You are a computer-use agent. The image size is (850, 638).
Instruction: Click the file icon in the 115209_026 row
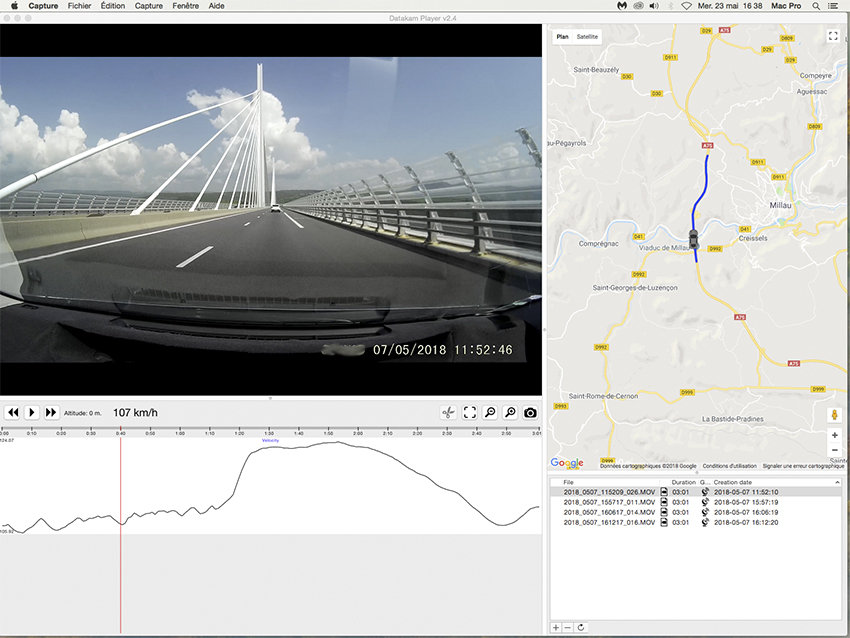664,492
